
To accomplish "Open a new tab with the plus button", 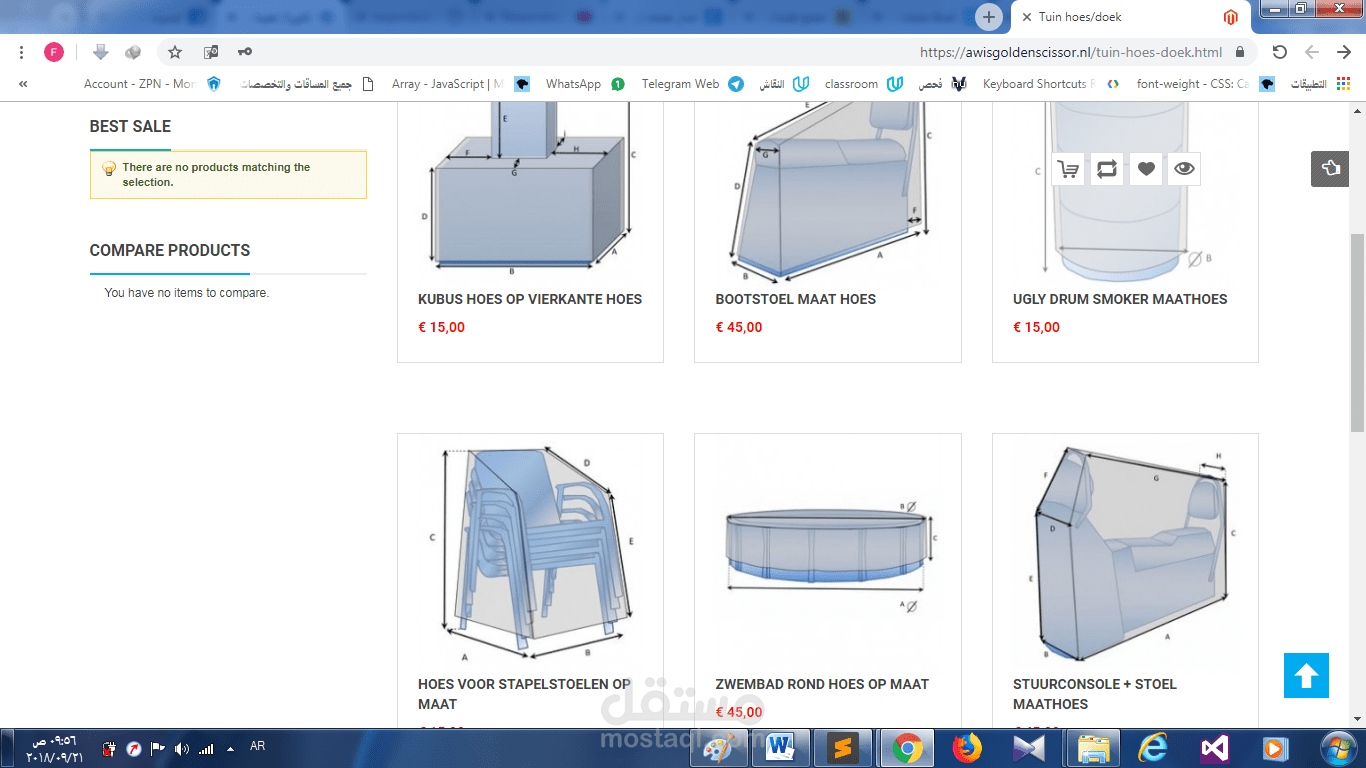I will (x=989, y=17).
